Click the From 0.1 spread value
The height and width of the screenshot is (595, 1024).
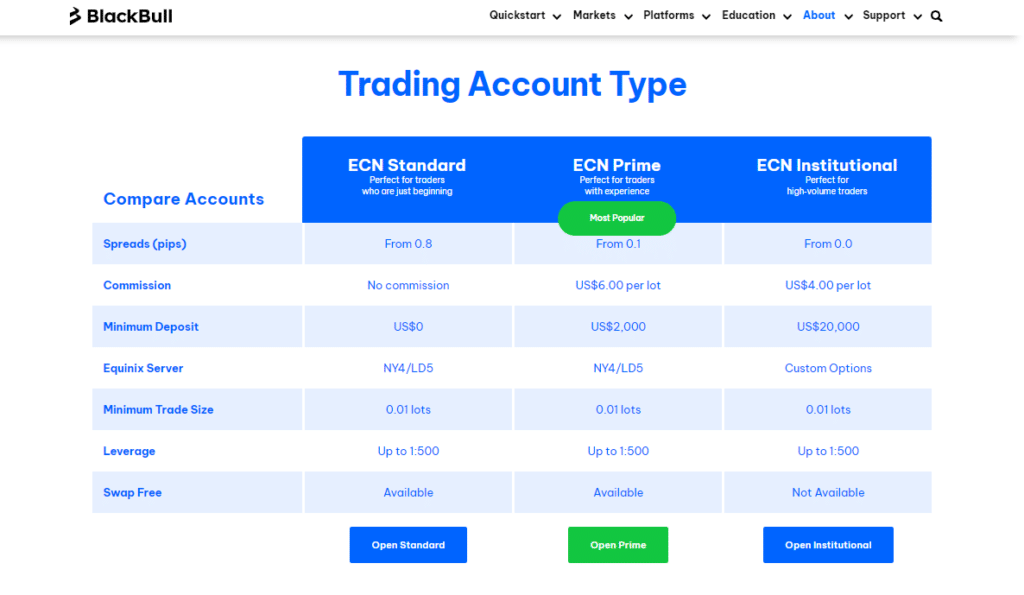coord(618,244)
